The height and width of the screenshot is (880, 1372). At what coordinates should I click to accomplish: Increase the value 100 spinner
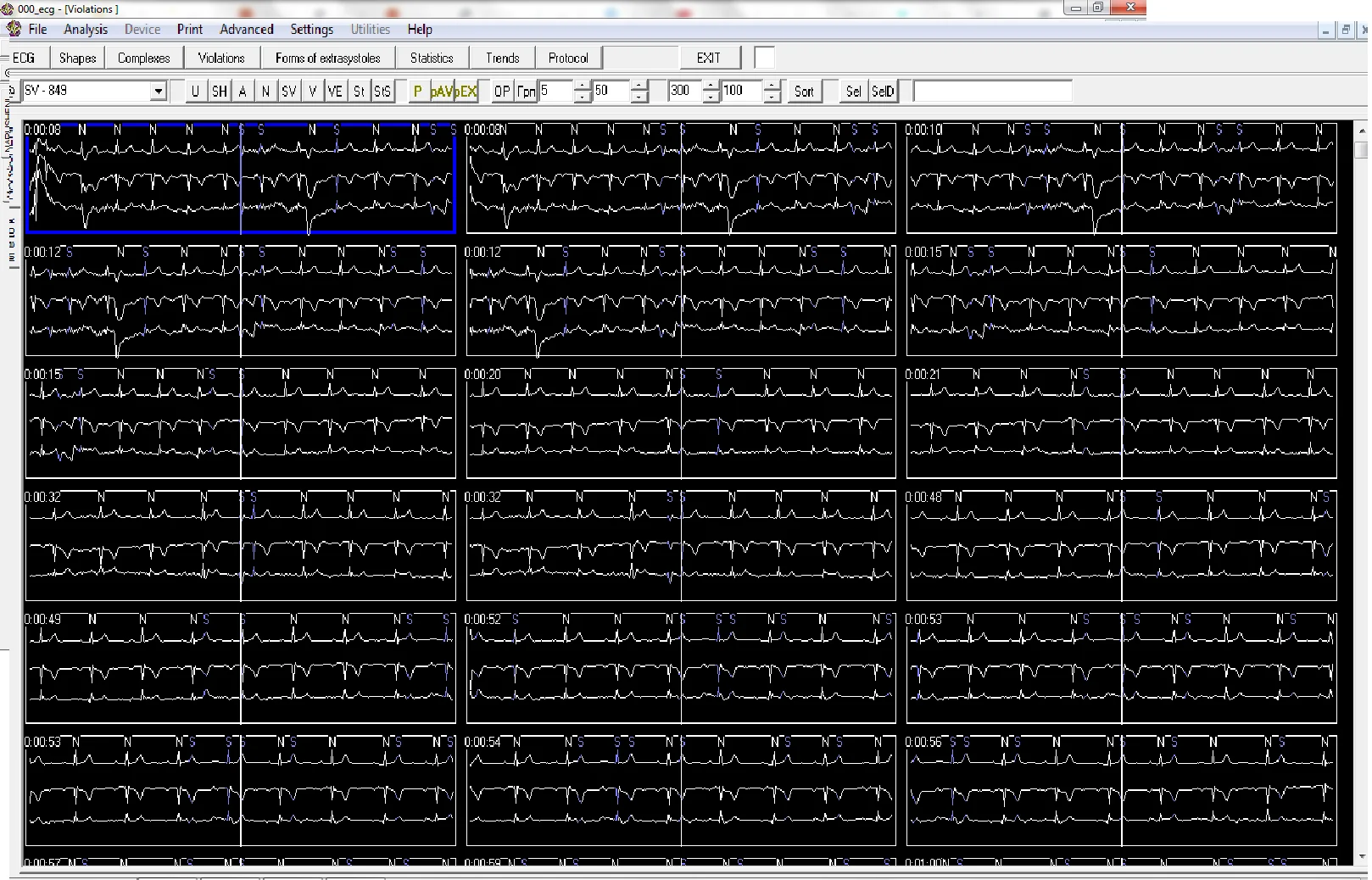772,86
